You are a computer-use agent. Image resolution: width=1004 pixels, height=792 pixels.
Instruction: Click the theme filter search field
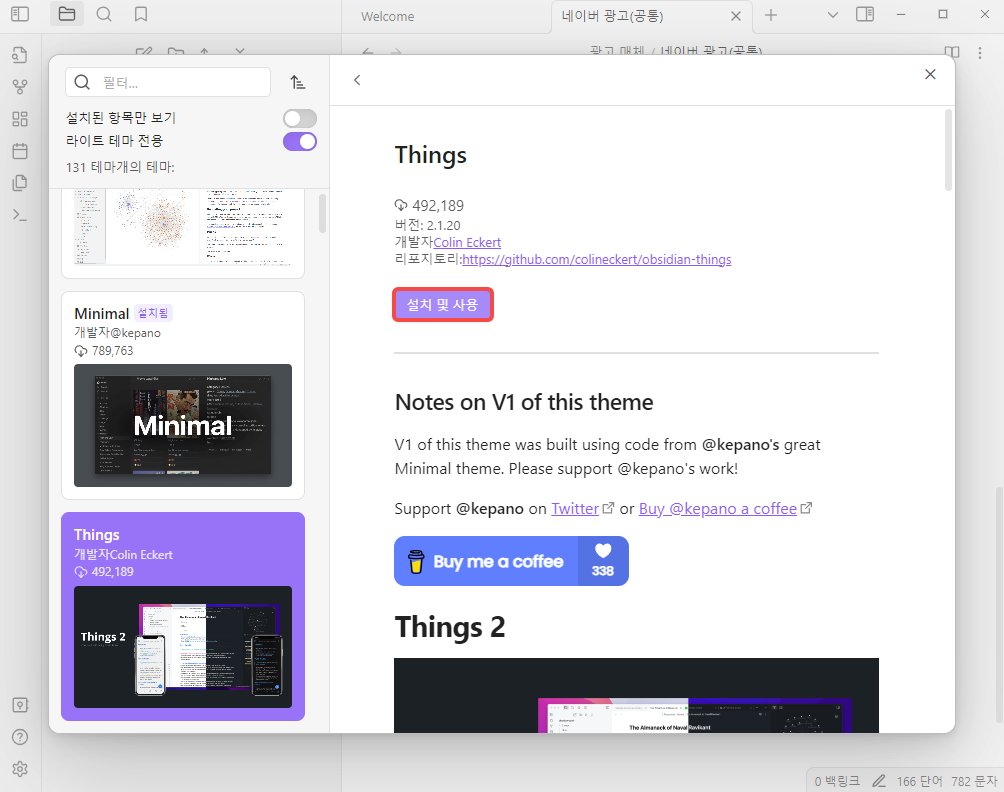(168, 82)
